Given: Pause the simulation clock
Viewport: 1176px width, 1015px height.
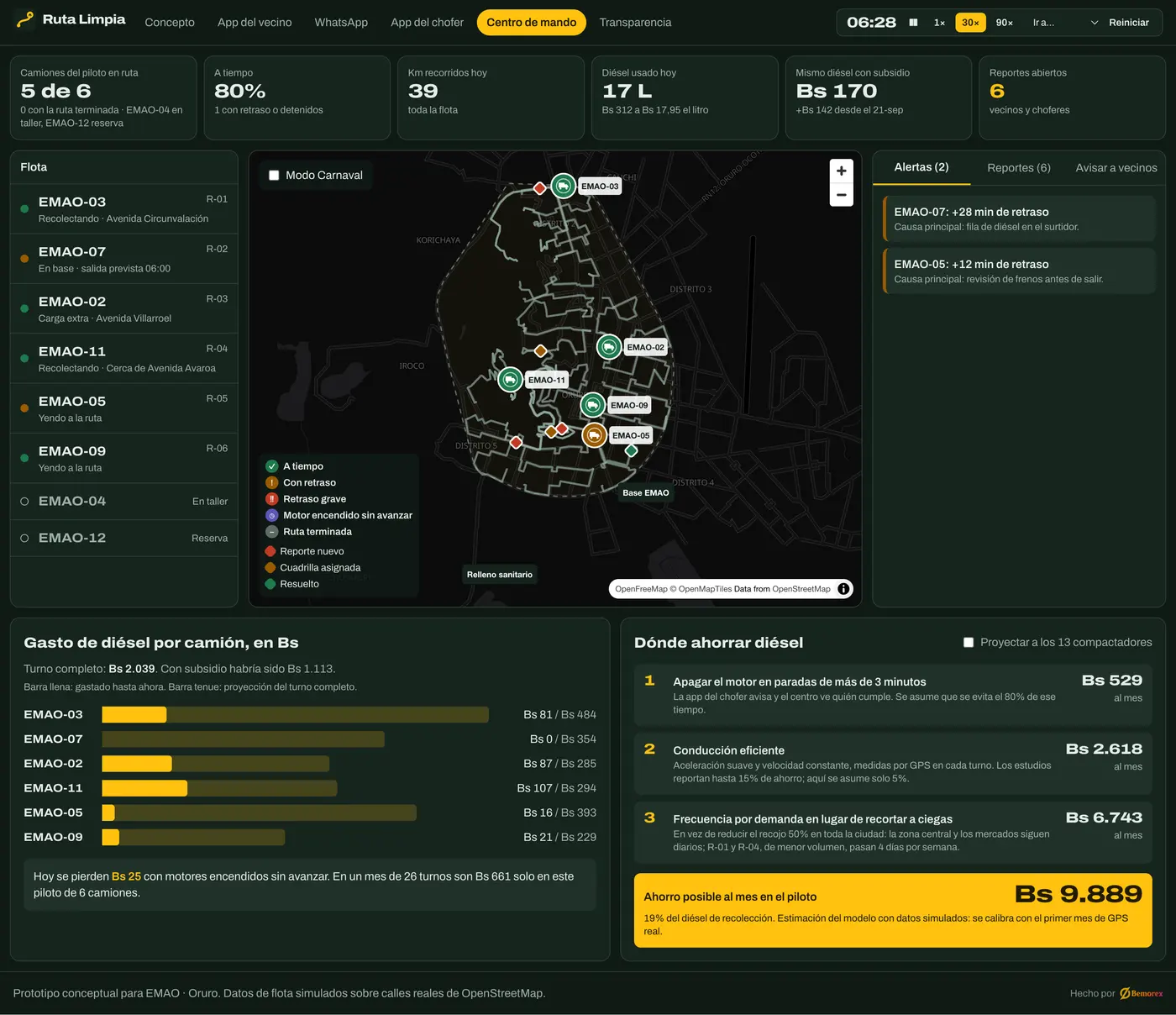Looking at the screenshot, I should click(913, 23).
